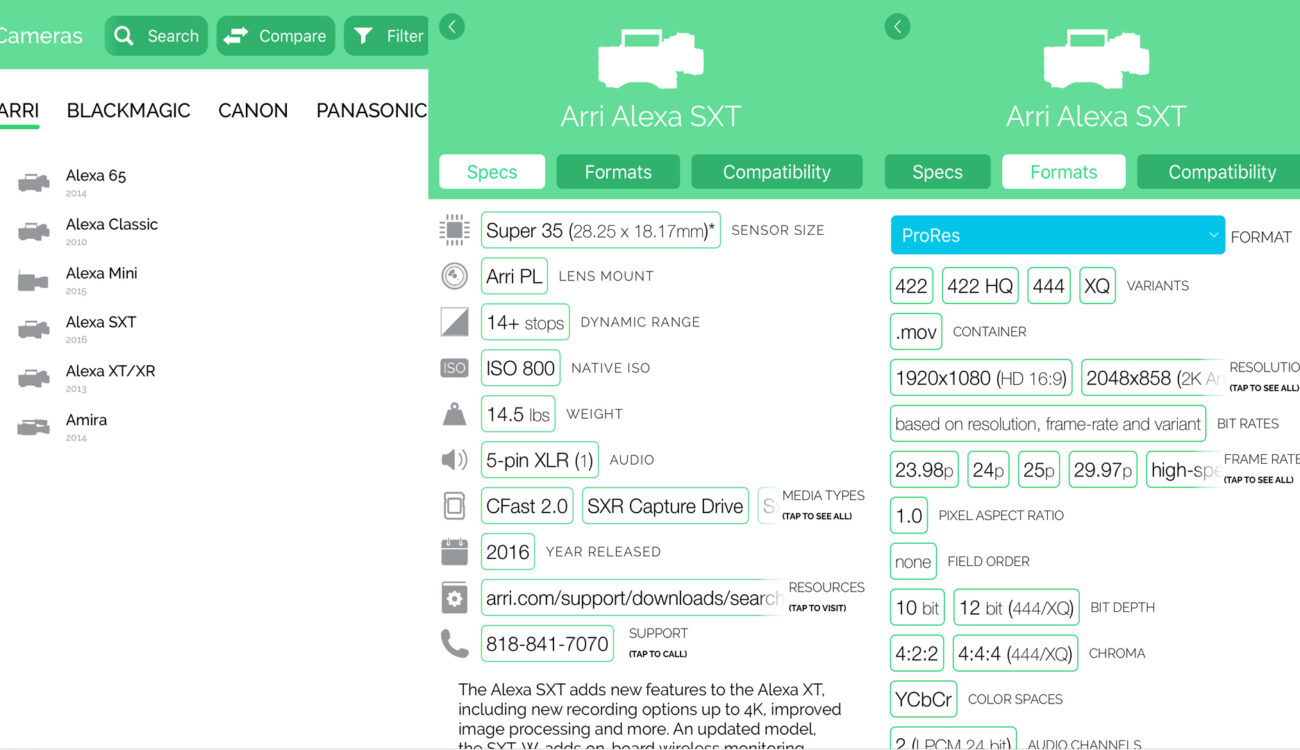
Task: Tap the 24p frame rate
Action: (988, 470)
